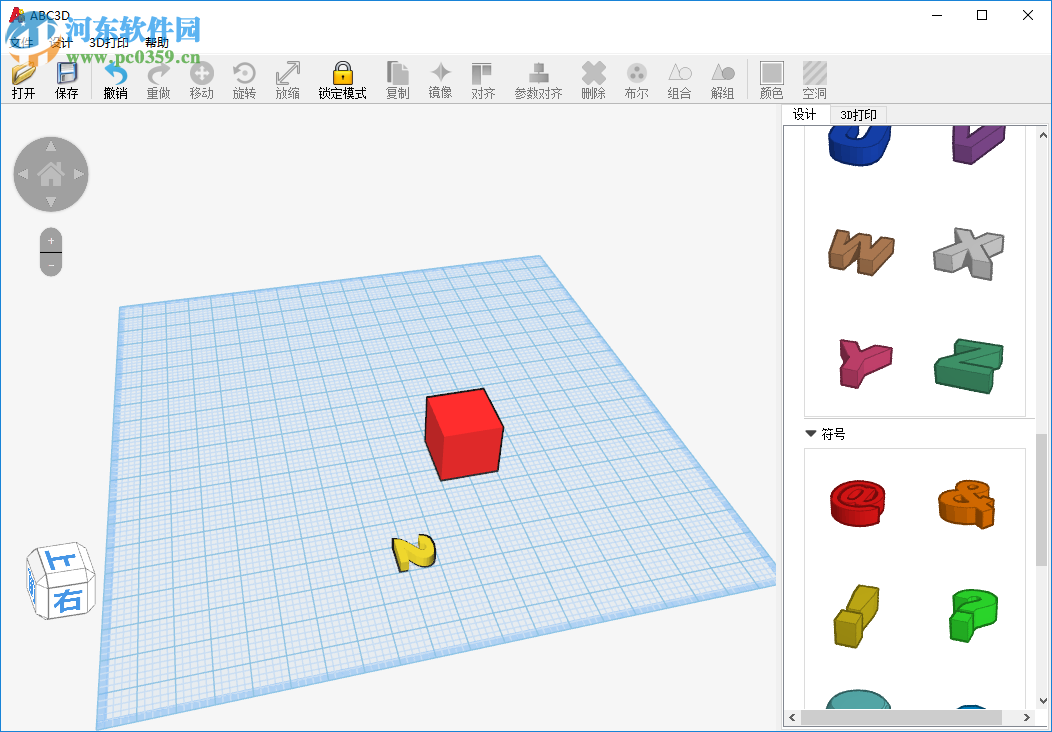Switch to the 3D打印 tab
Viewport: 1052px width, 732px height.
coord(858,114)
